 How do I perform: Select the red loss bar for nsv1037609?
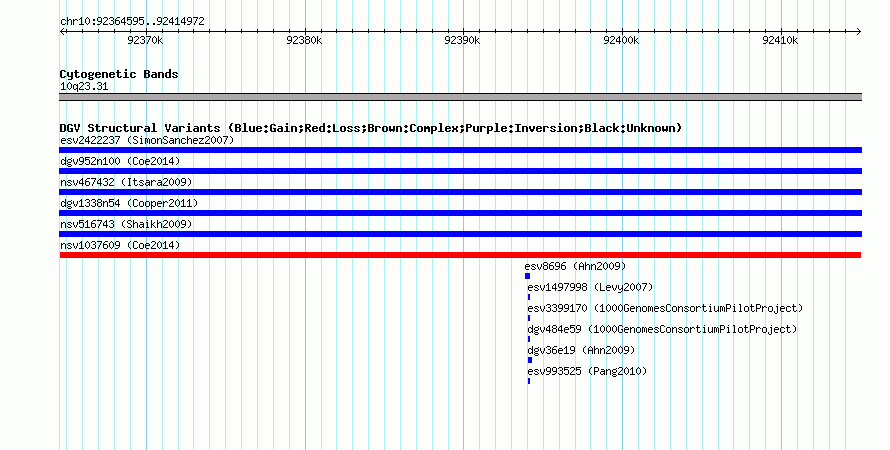click(460, 255)
